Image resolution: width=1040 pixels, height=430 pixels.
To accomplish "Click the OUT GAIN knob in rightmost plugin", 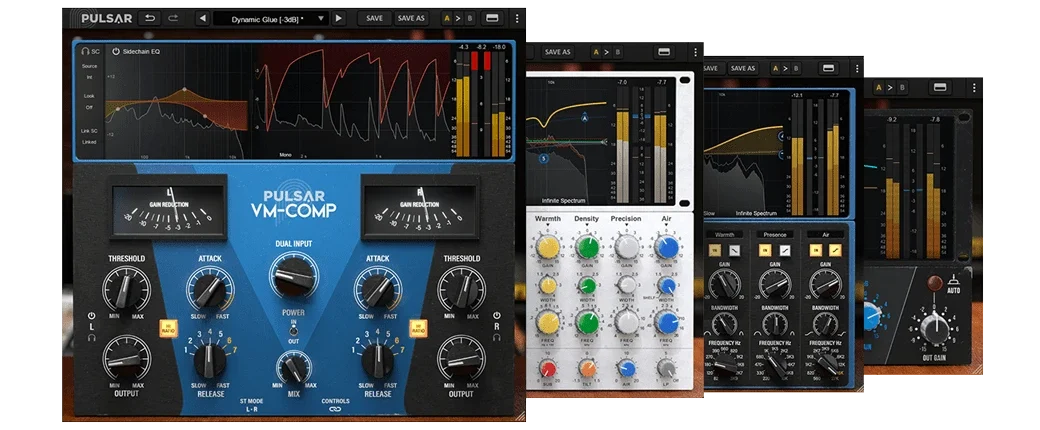I will tap(934, 327).
